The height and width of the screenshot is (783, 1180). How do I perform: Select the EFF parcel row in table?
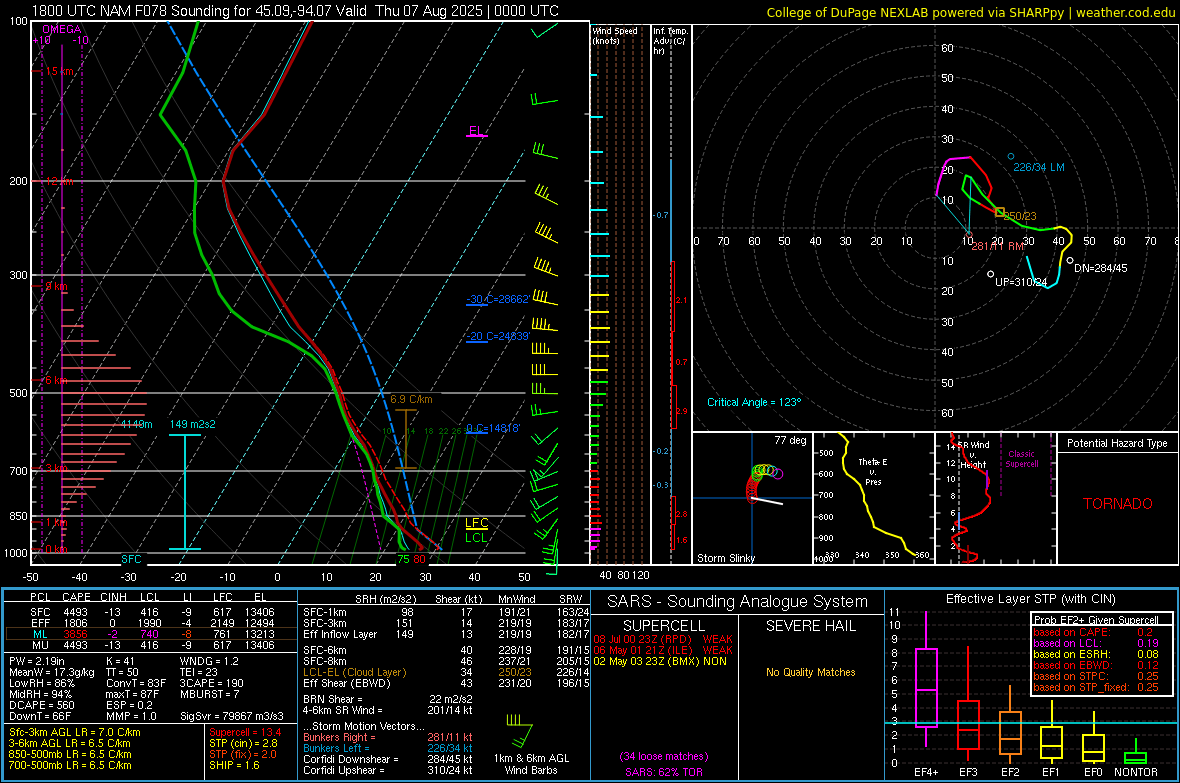click(x=151, y=623)
